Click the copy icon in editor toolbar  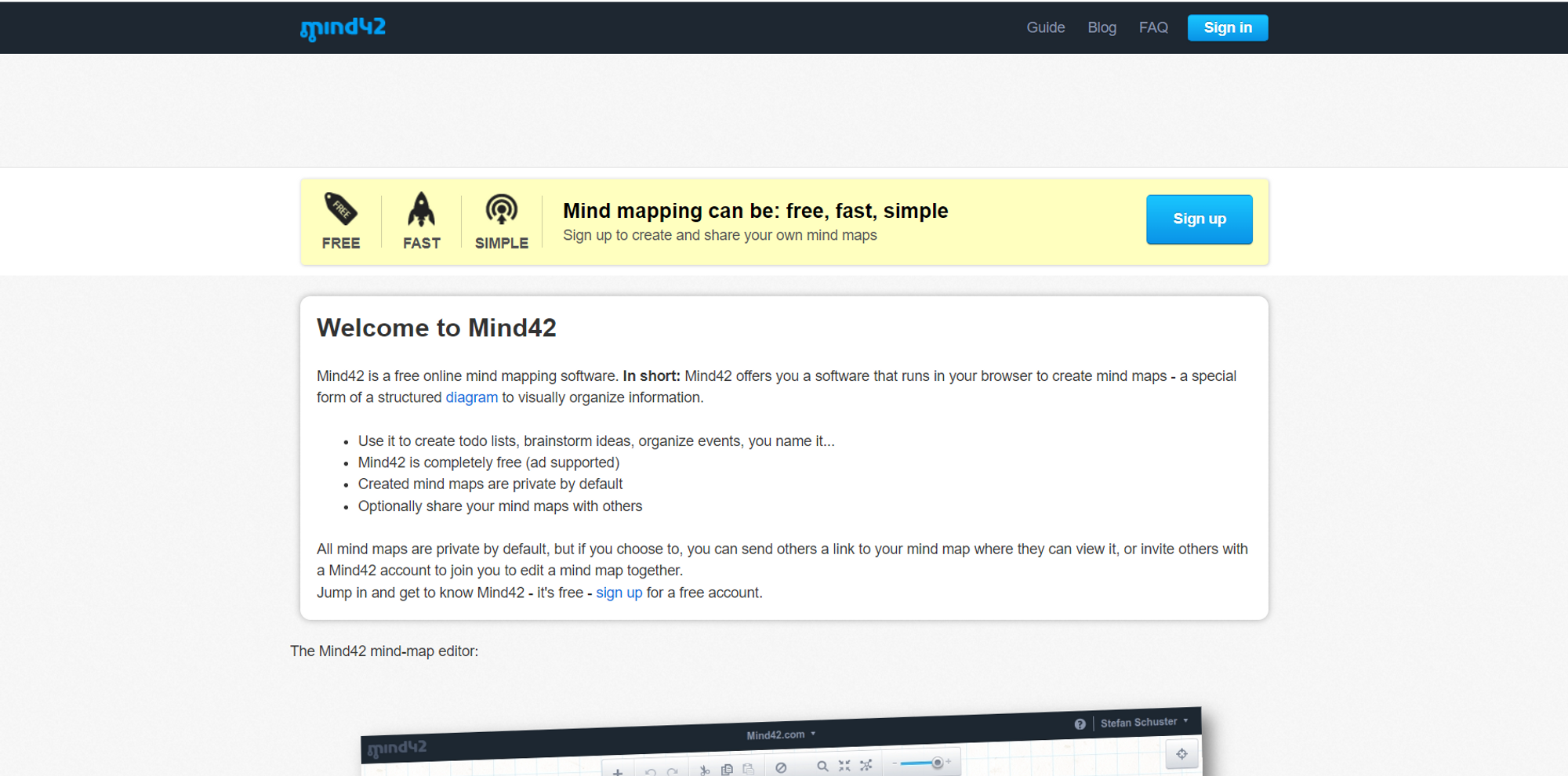coord(727,769)
